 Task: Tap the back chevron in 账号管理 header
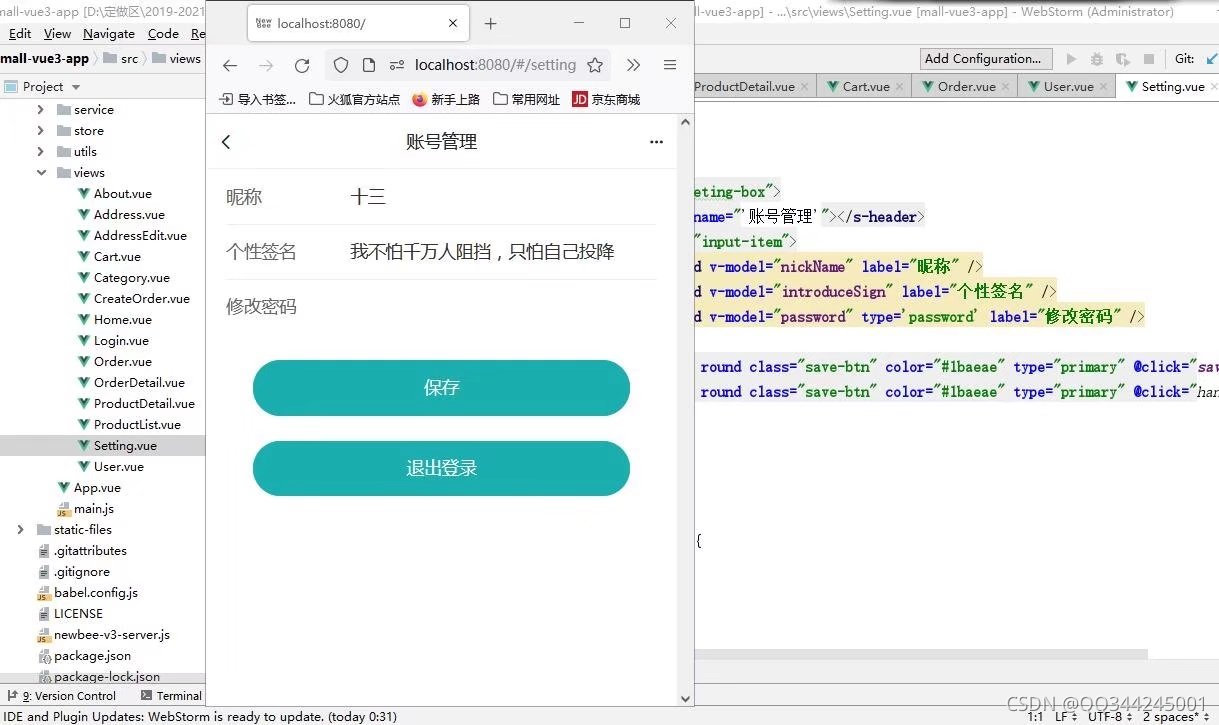(x=226, y=142)
